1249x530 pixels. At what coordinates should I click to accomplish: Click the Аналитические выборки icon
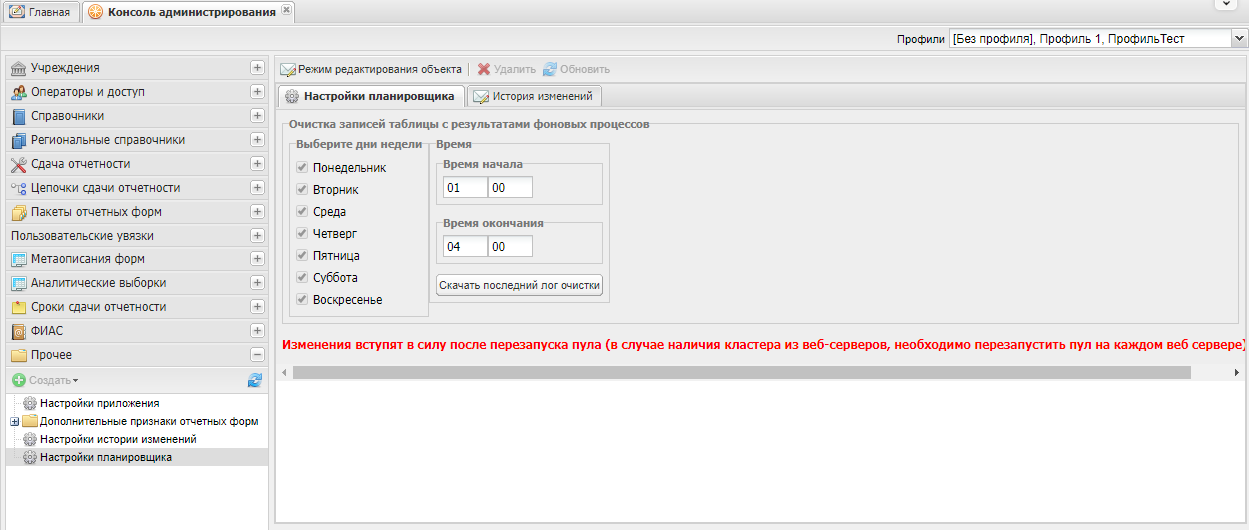point(18,283)
